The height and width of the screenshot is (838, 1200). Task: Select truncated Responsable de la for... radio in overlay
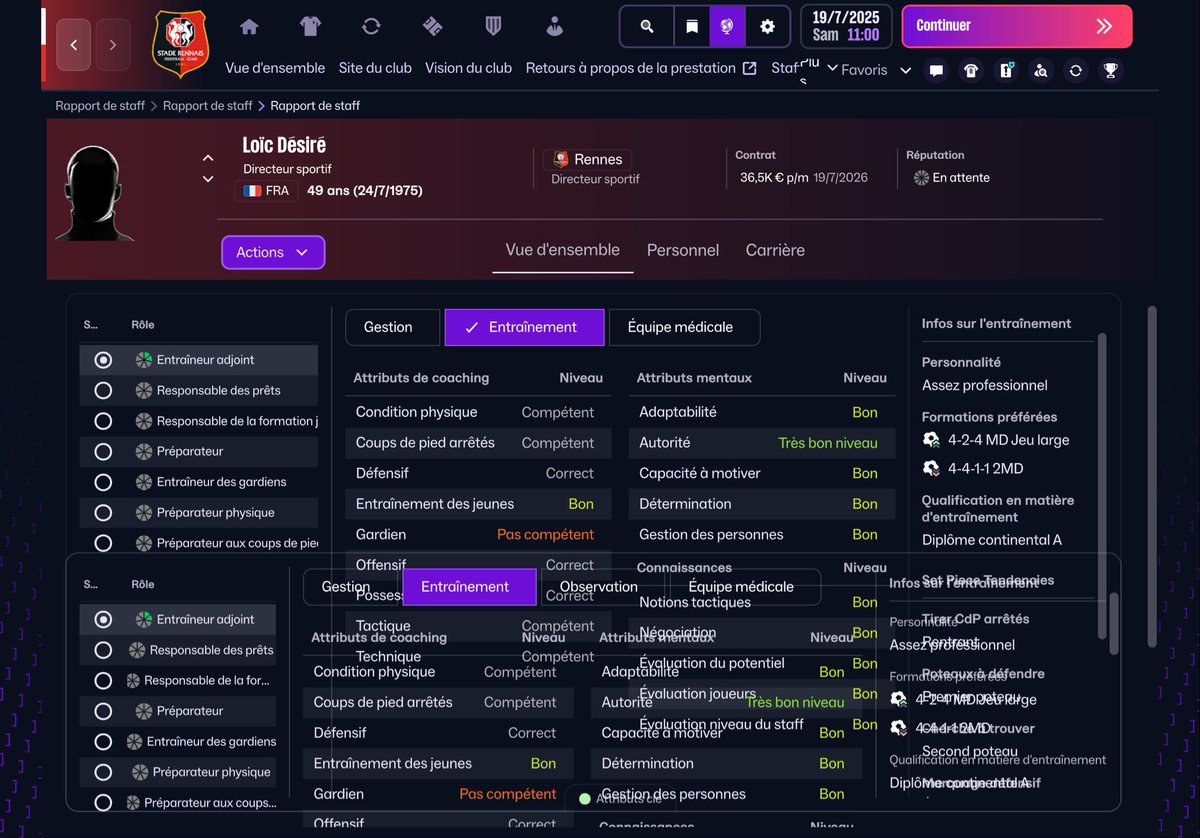[x=103, y=681]
